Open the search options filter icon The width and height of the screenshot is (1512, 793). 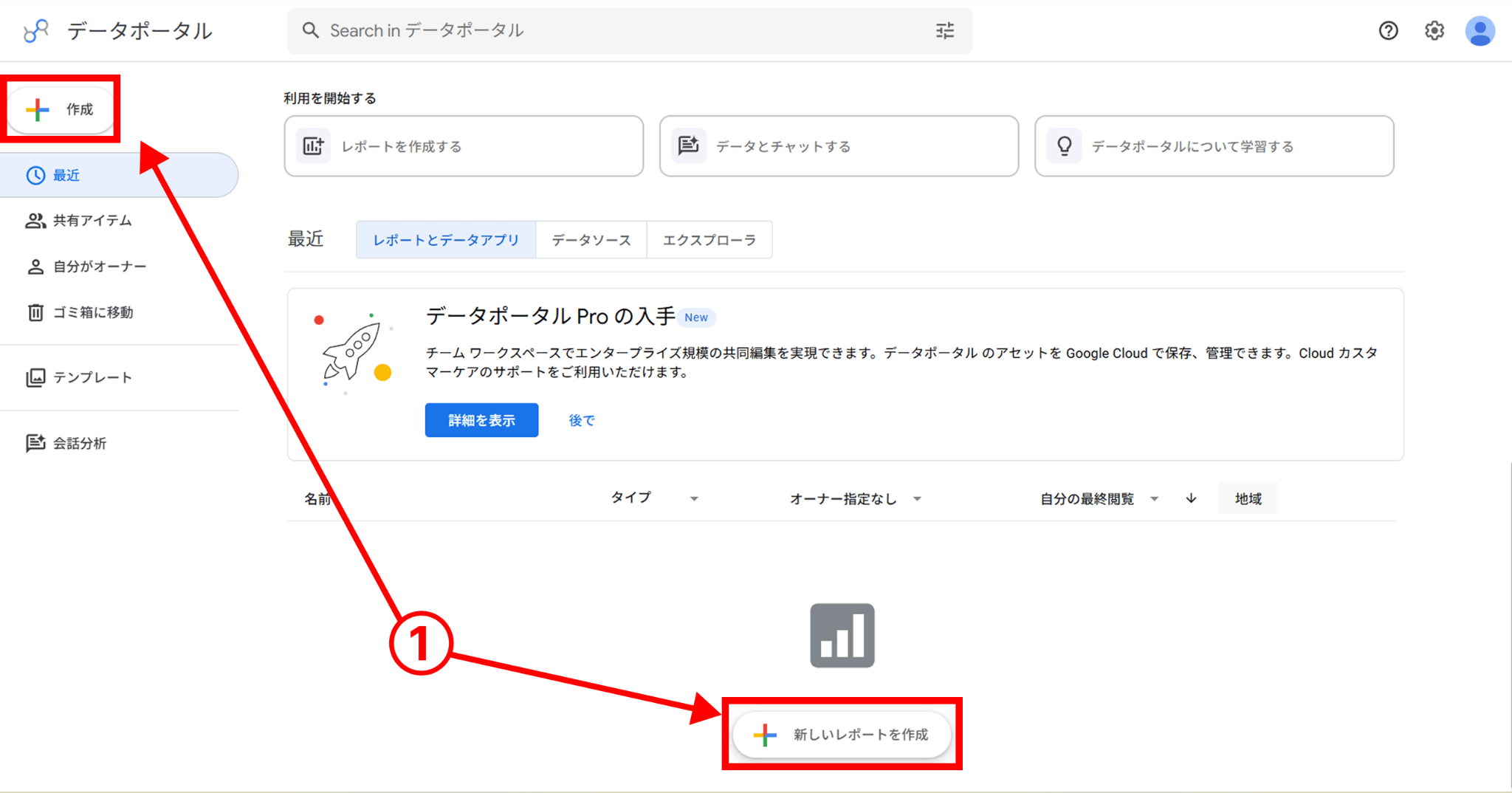click(x=944, y=31)
